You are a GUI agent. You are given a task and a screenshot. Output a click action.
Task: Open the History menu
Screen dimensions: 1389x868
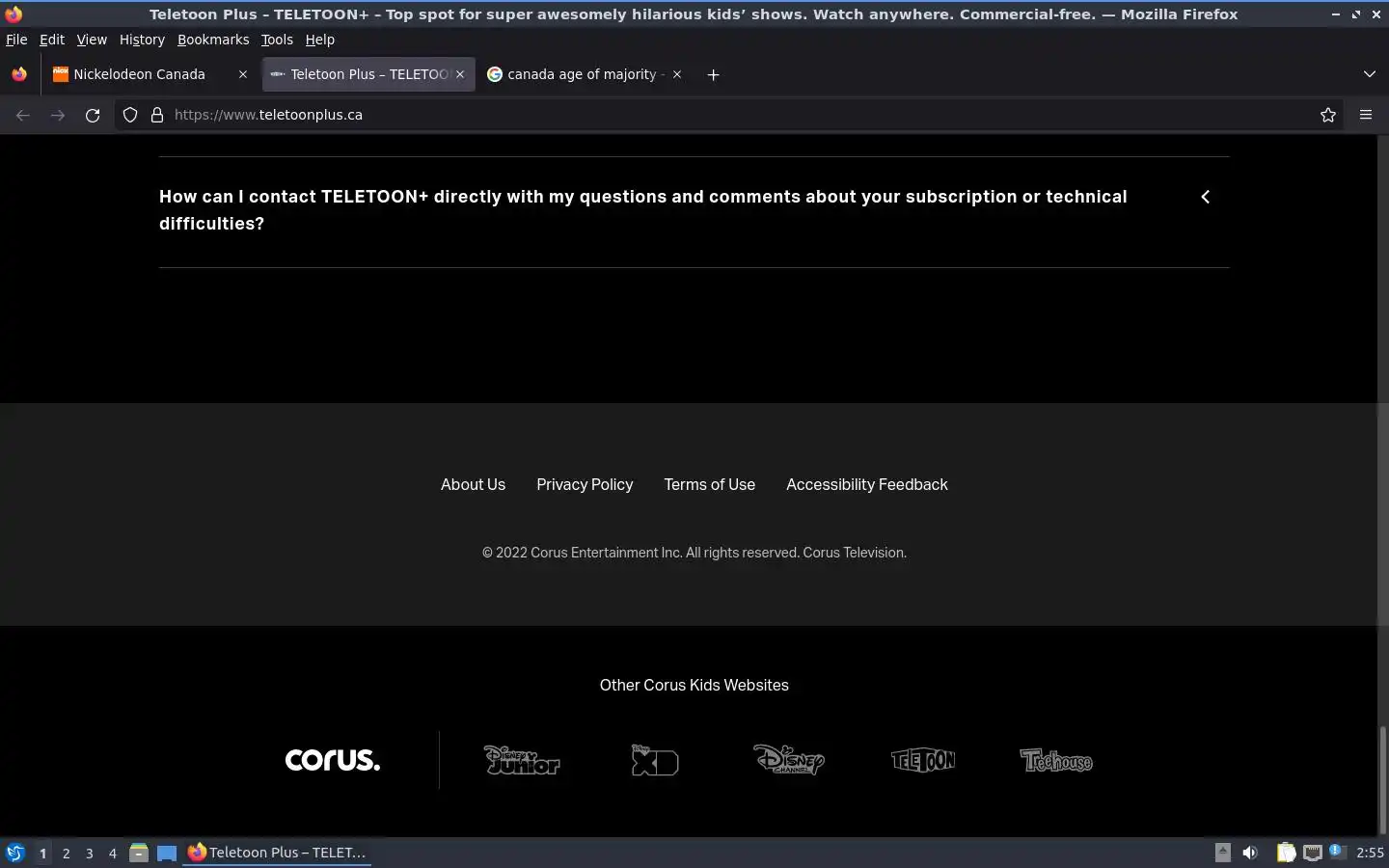(142, 40)
